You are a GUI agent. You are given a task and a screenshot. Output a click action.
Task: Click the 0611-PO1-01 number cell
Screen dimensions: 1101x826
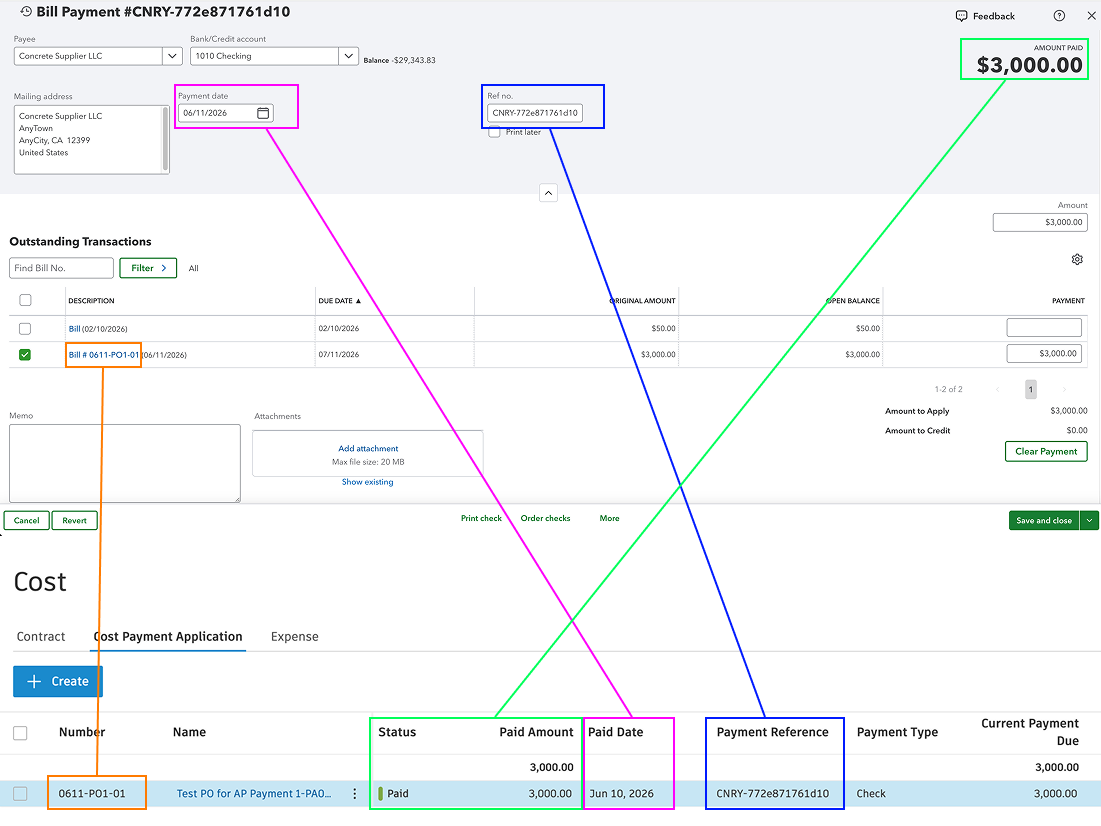pyautogui.click(x=92, y=794)
